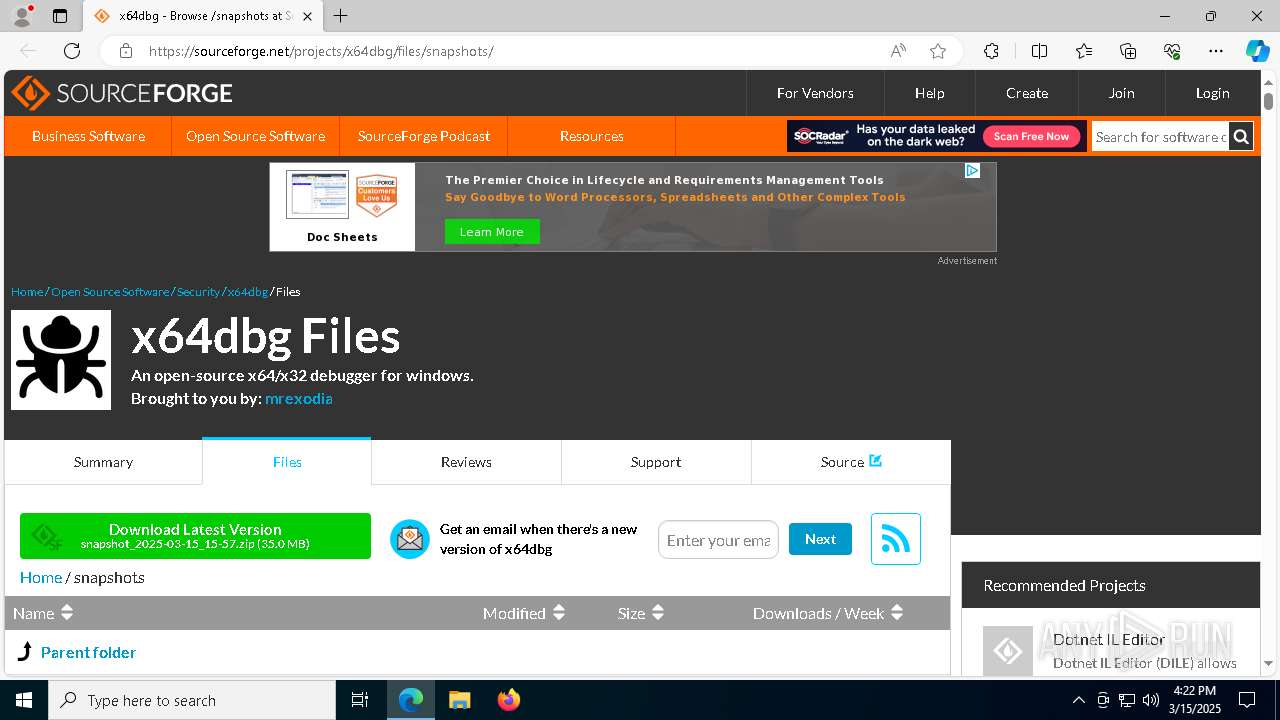Click the Create link

coord(1027,93)
